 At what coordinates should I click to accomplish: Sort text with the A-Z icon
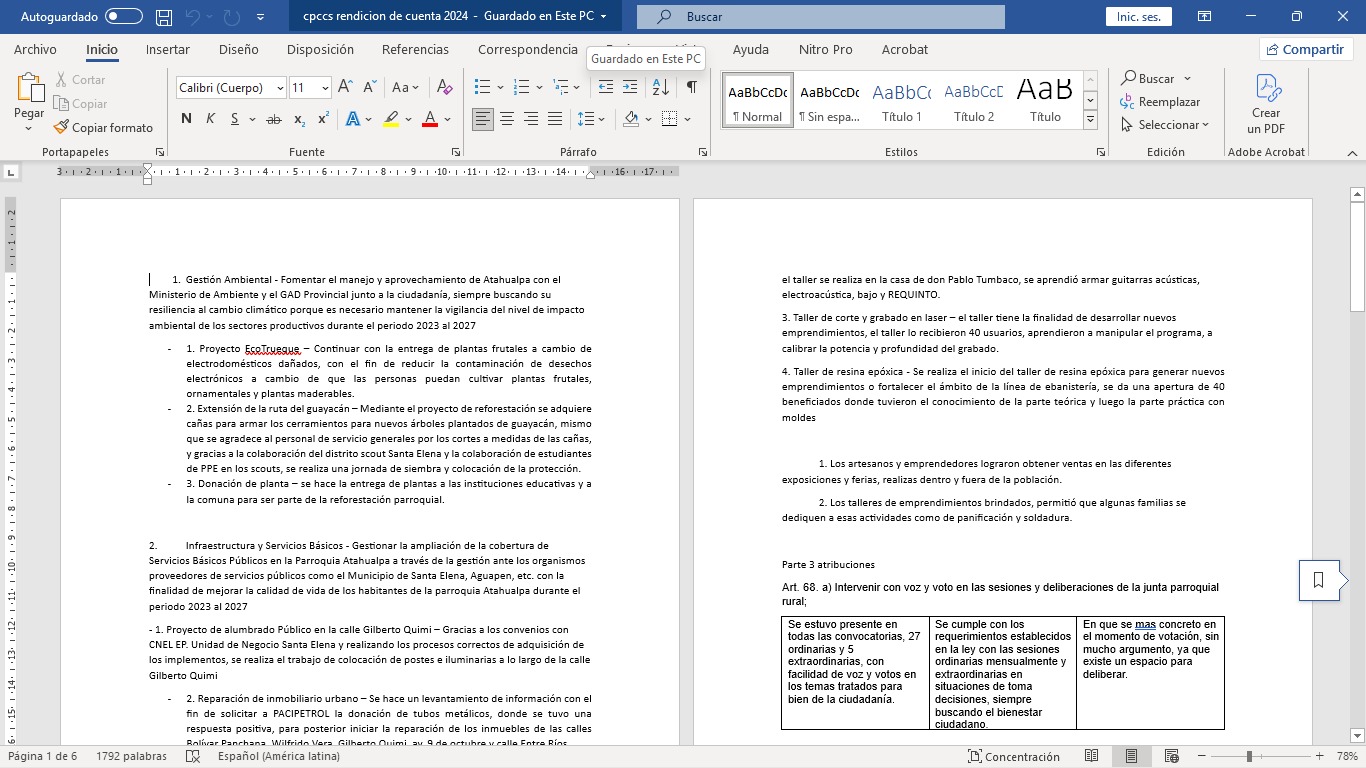click(x=660, y=88)
